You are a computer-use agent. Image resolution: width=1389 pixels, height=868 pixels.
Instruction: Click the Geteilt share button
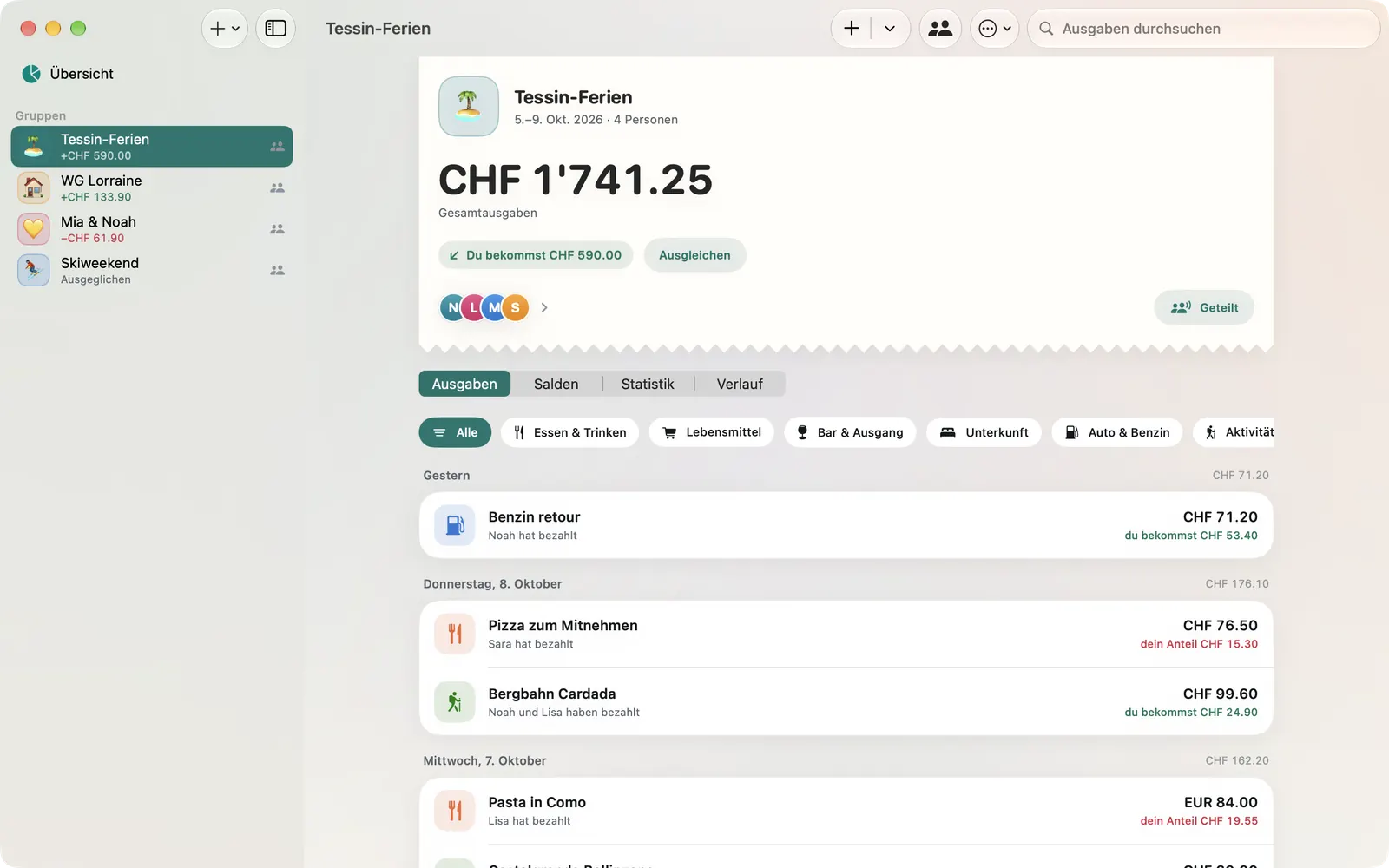tap(1204, 307)
